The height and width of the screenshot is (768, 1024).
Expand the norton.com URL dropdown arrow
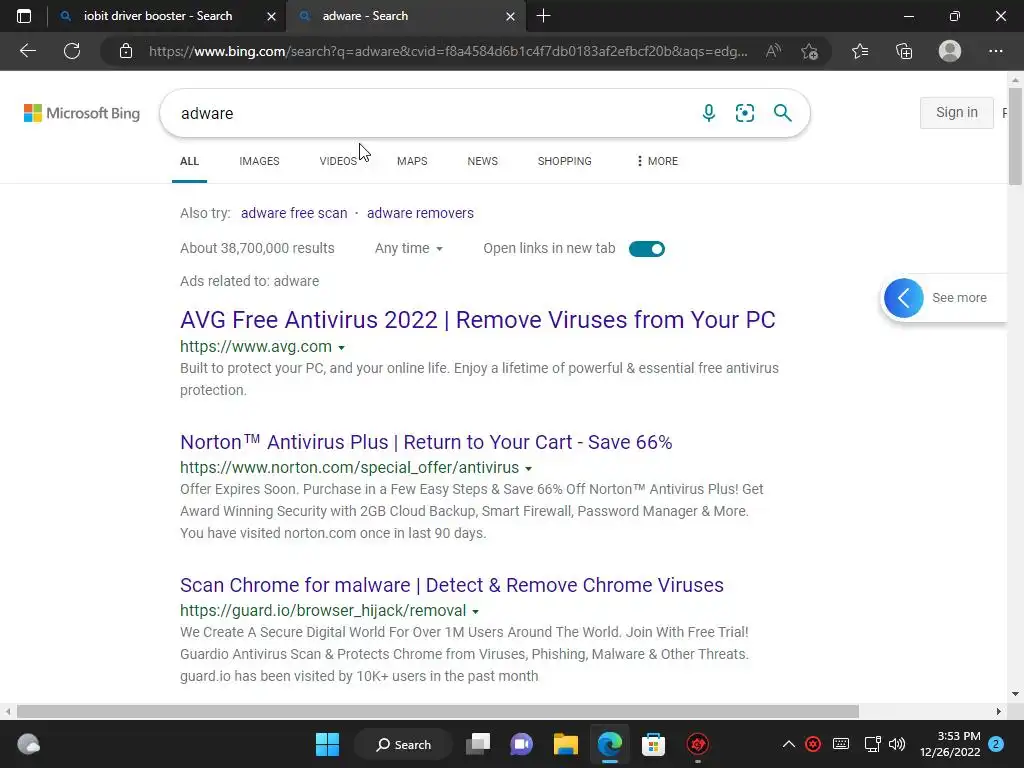[528, 468]
